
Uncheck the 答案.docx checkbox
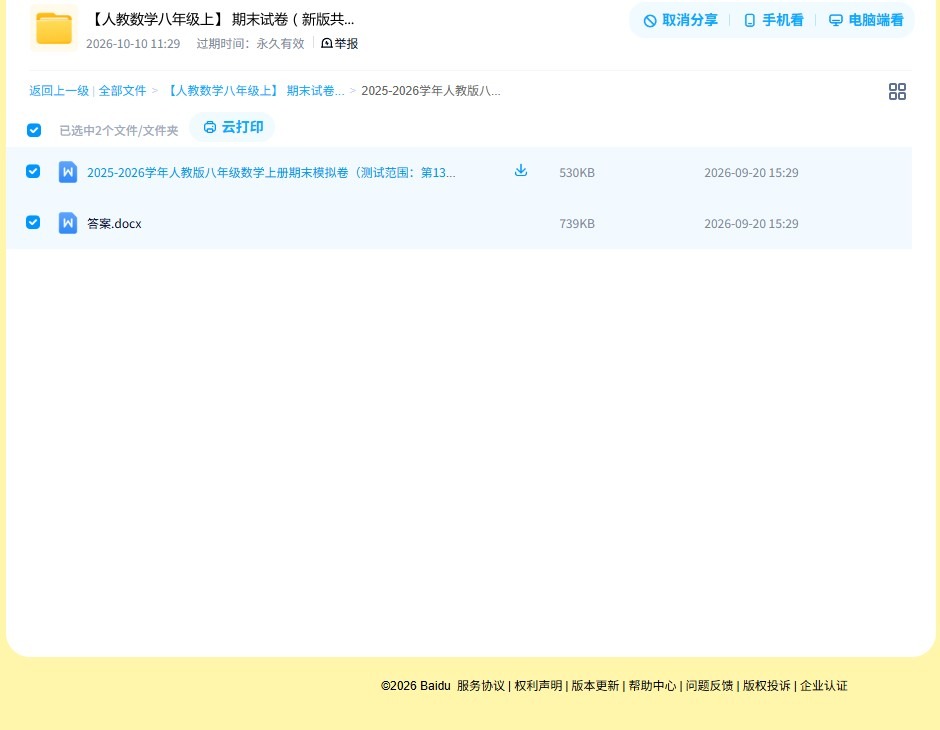click(33, 222)
